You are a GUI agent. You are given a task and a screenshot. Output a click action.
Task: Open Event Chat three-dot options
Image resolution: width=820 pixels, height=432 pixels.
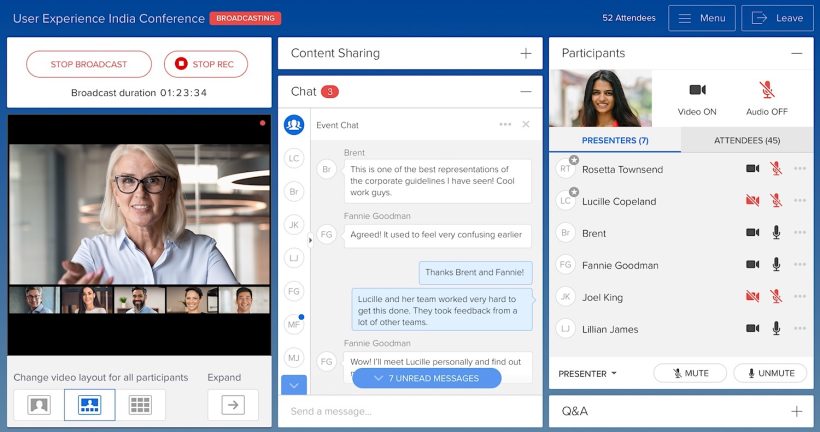tap(505, 125)
